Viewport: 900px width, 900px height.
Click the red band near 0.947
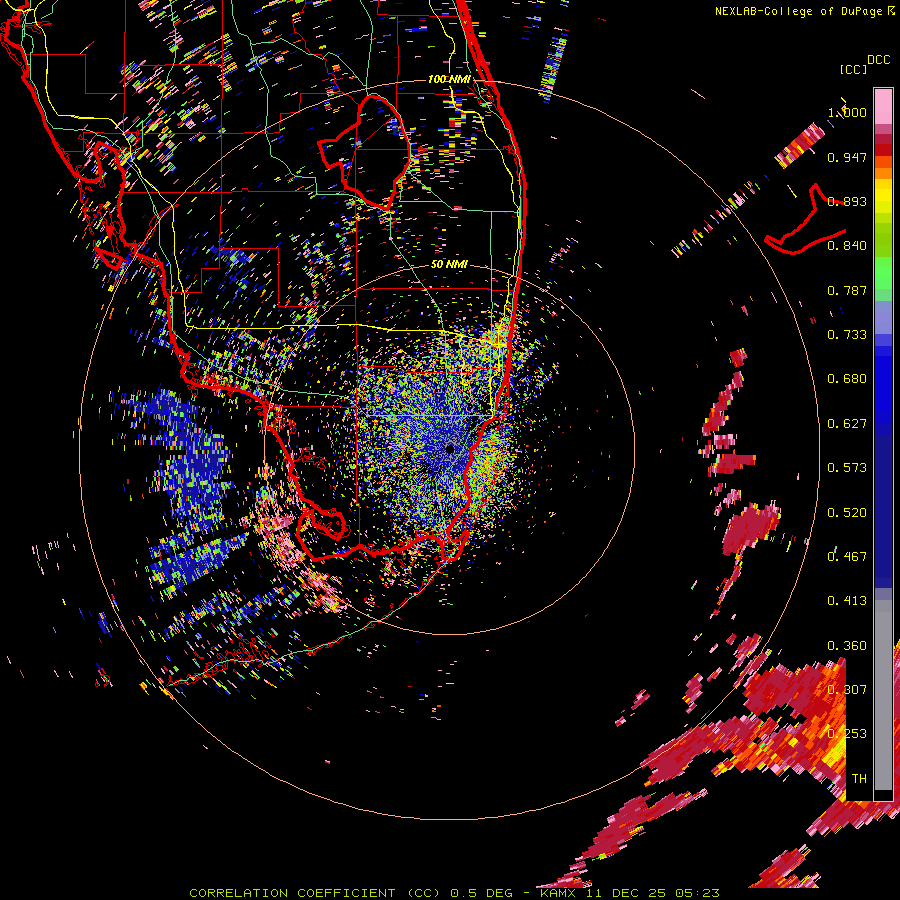(883, 150)
